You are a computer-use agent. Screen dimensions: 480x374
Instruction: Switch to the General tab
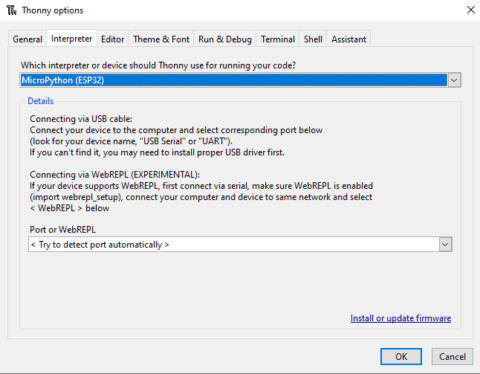[x=27, y=39]
